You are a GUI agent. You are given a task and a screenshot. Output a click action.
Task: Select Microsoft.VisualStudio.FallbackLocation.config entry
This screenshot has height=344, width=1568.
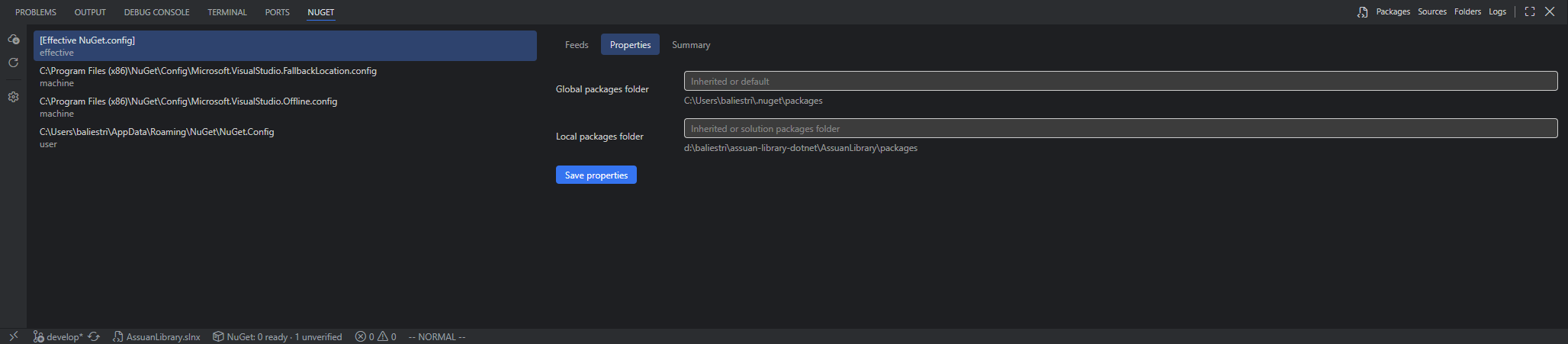pyautogui.click(x=285, y=76)
